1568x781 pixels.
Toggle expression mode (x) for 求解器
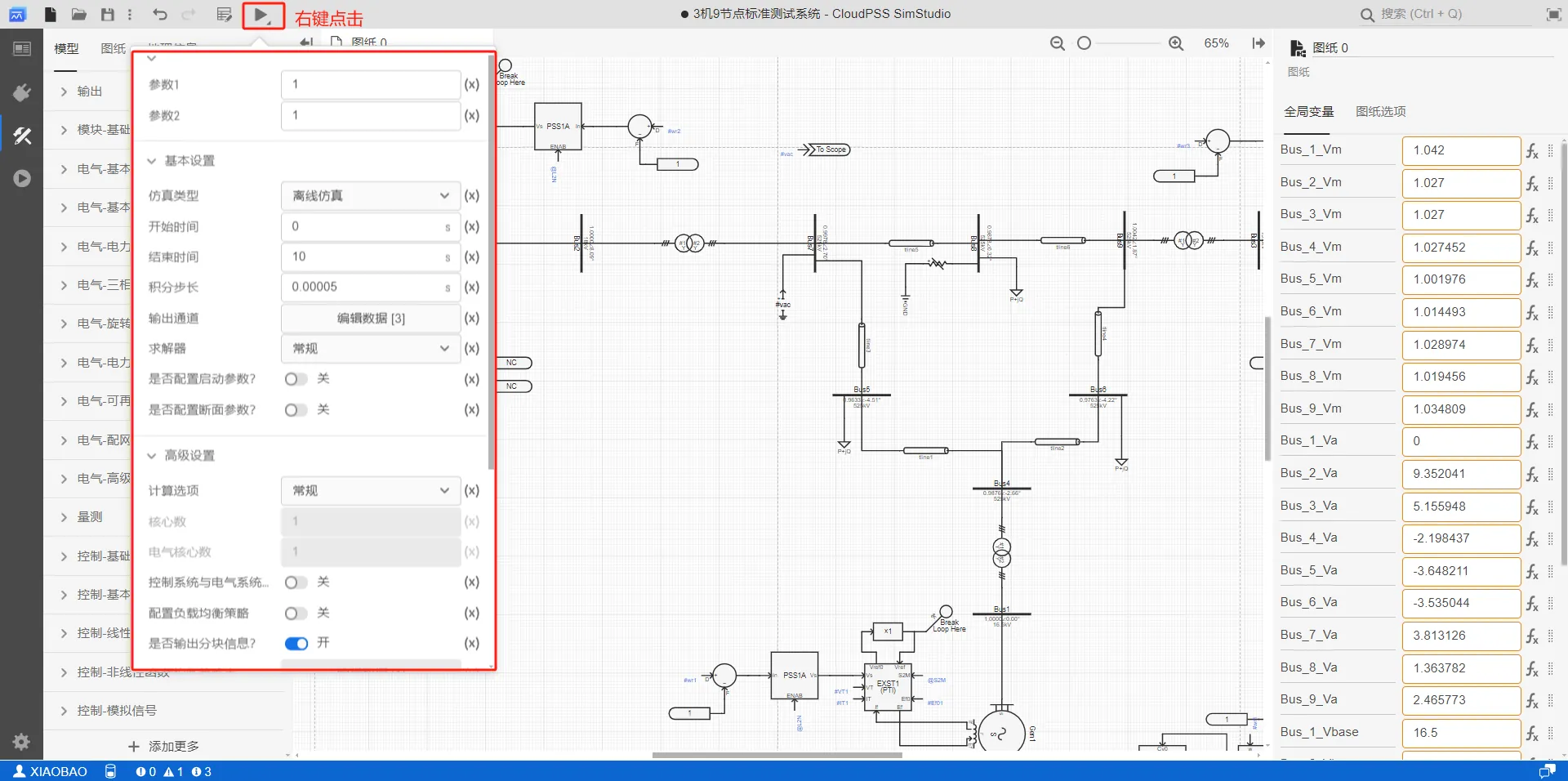472,348
